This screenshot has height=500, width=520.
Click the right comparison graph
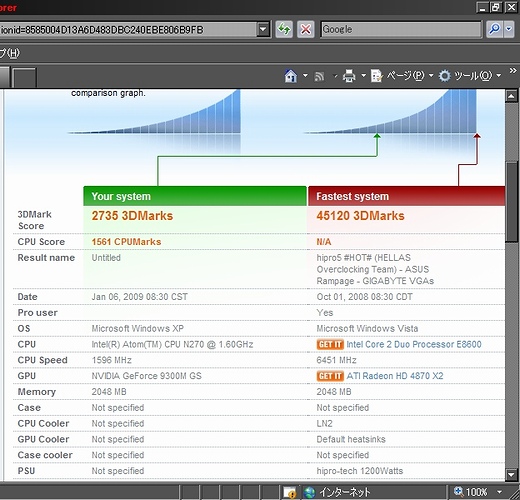(390, 112)
